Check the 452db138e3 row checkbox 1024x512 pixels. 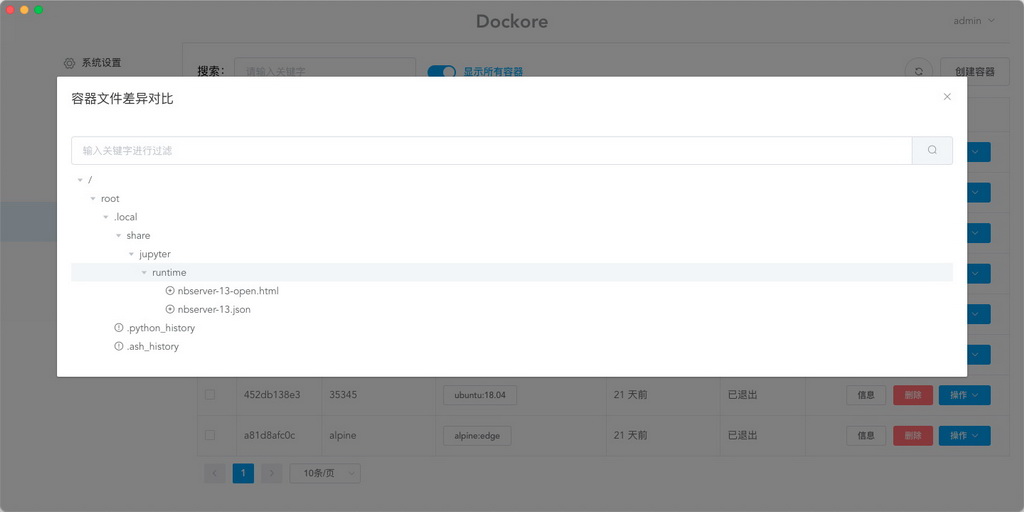pos(210,395)
